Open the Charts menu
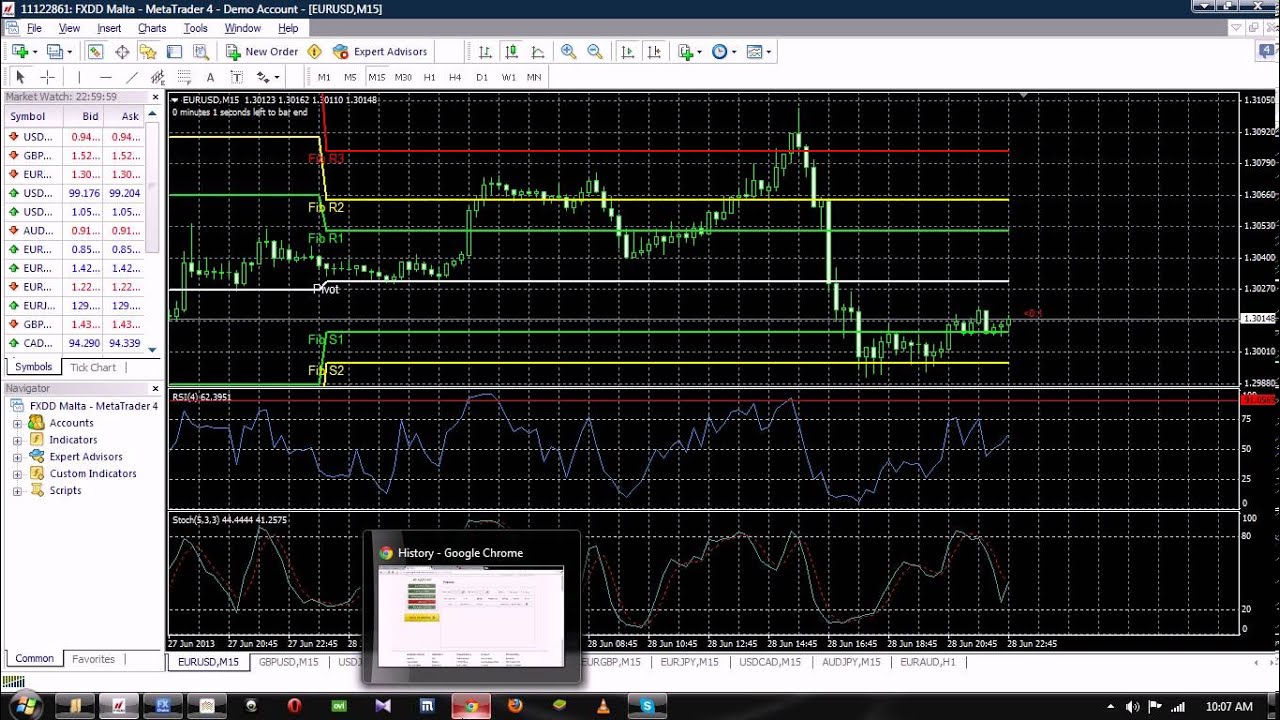Image resolution: width=1280 pixels, height=720 pixels. click(152, 28)
